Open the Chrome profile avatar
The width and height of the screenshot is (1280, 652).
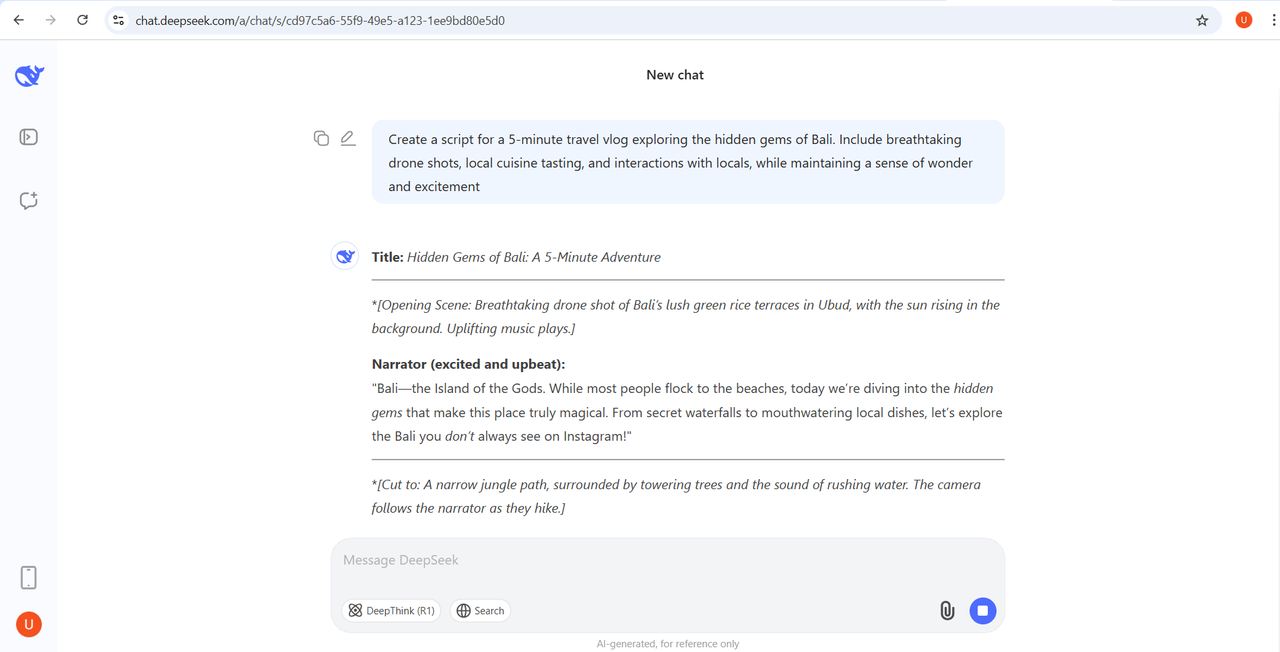[x=1244, y=20]
